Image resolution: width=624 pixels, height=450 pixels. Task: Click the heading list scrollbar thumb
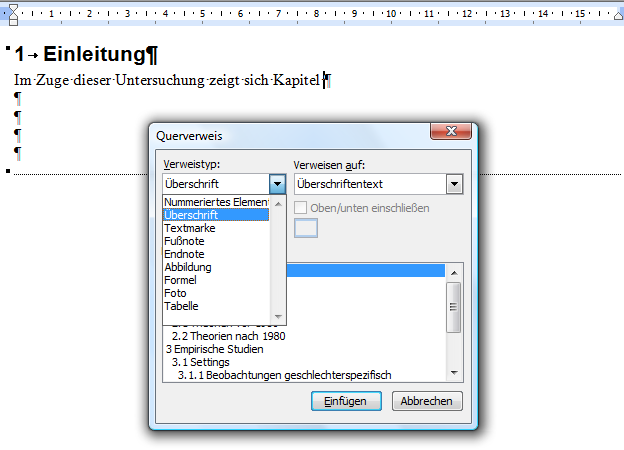coord(454,307)
